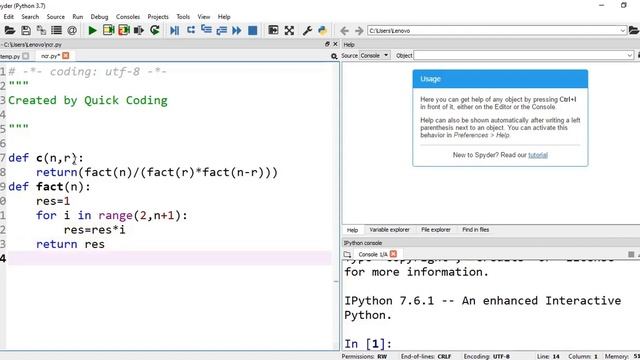Close the temp.py tab
Image resolution: width=640 pixels, height=360 pixels.
coord(26,56)
